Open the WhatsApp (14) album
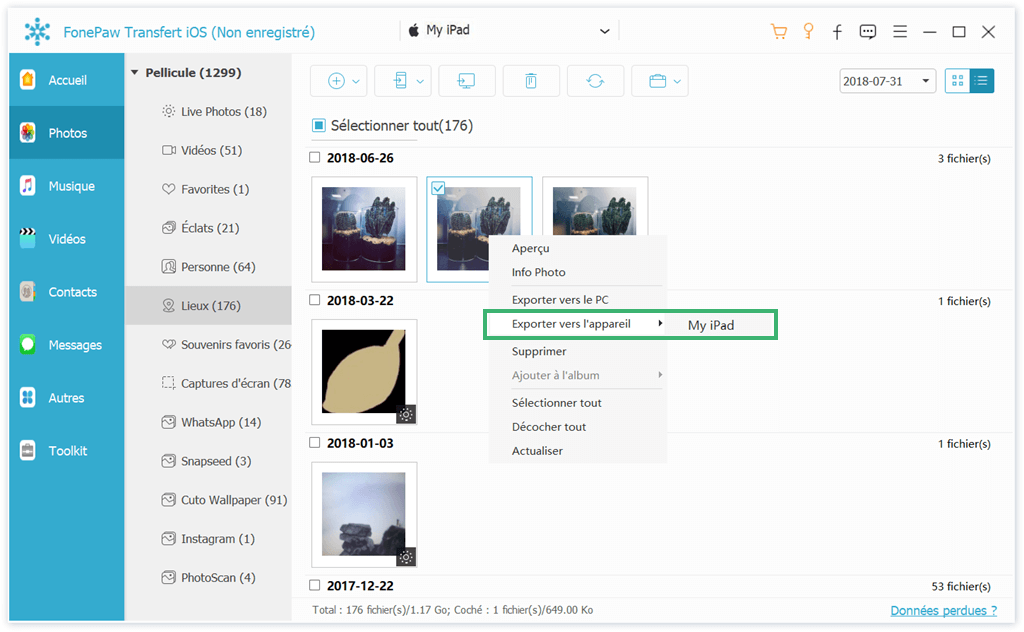The width and height of the screenshot is (1024, 632). (x=220, y=422)
